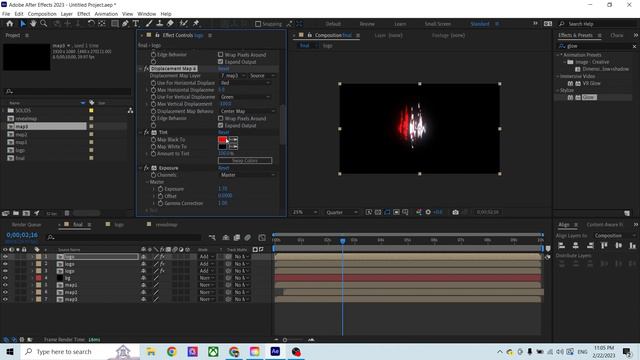Toggle the fx switch for Exposure effect
The width and height of the screenshot is (640, 360).
tap(146, 168)
